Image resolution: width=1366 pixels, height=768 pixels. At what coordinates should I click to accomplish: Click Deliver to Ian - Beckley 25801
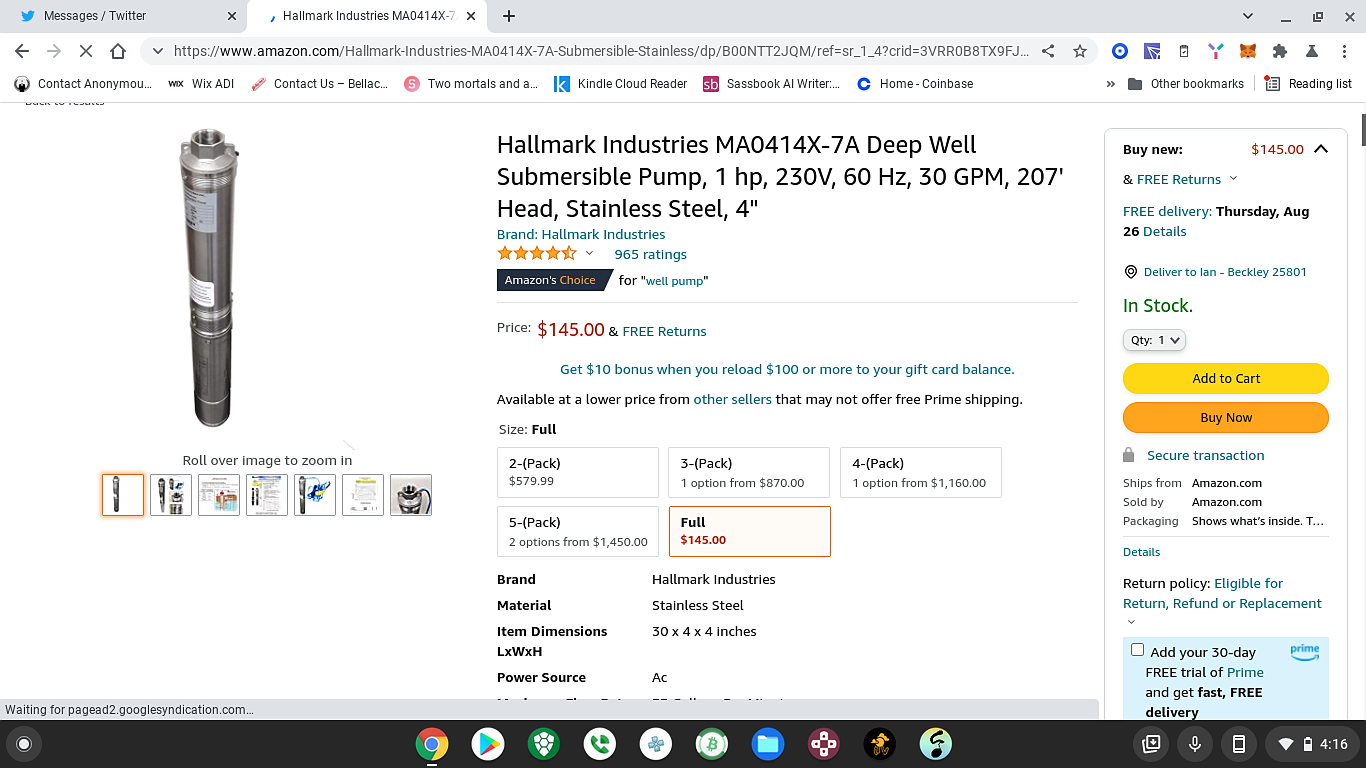1225,272
